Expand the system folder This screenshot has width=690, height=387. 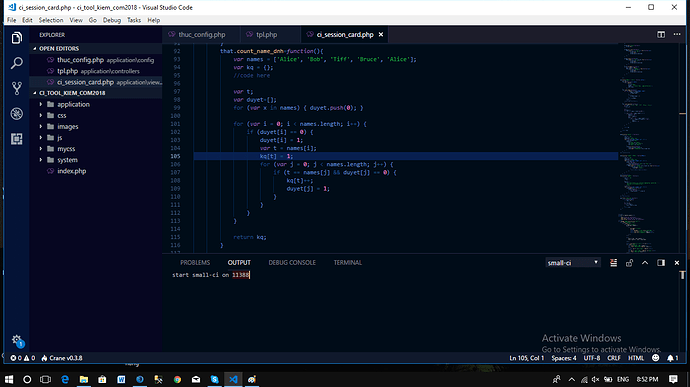click(96, 160)
